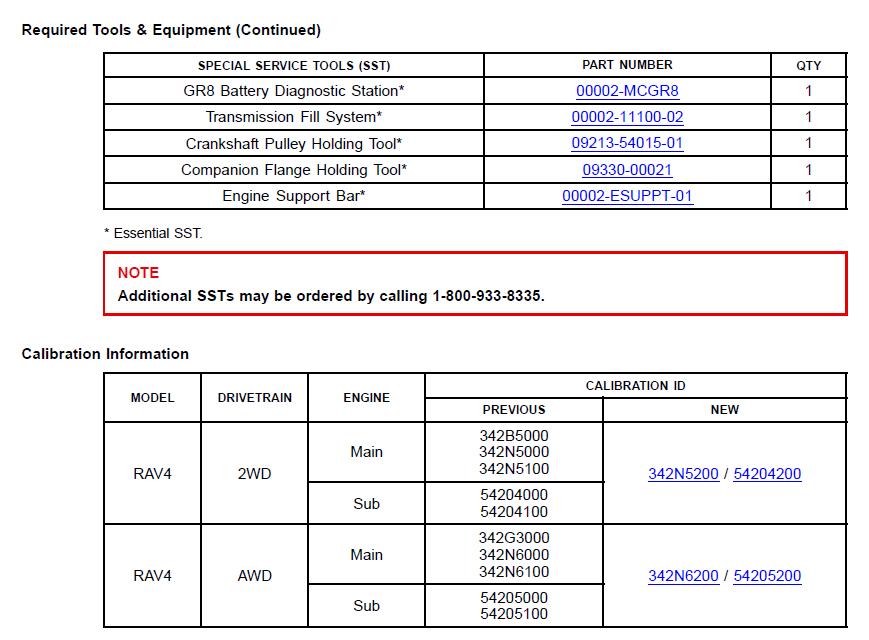This screenshot has width=869, height=640.
Task: Select the Transmission Fill System cell
Action: pos(294,117)
